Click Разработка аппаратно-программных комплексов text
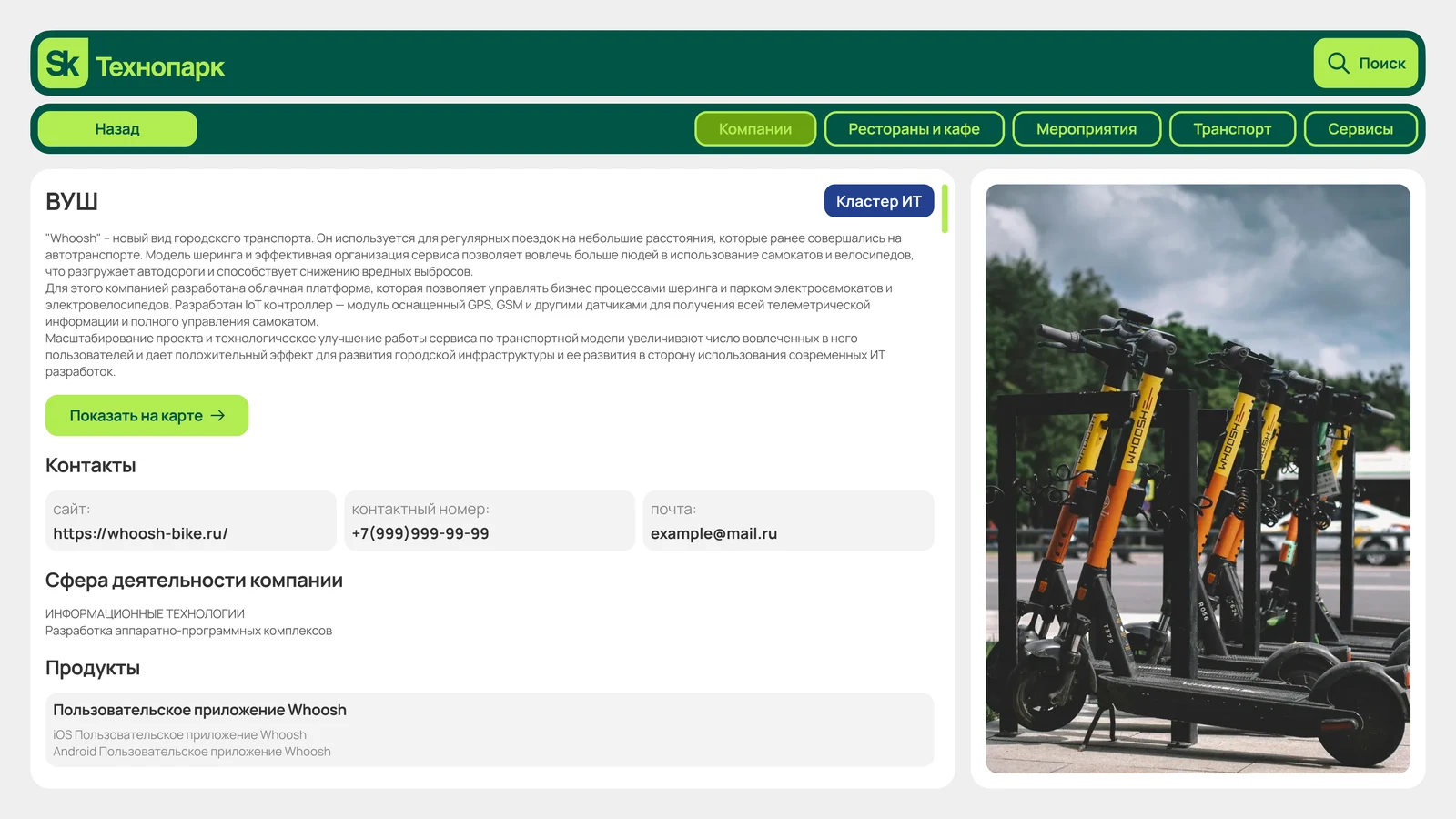The width and height of the screenshot is (1456, 819). click(x=188, y=631)
